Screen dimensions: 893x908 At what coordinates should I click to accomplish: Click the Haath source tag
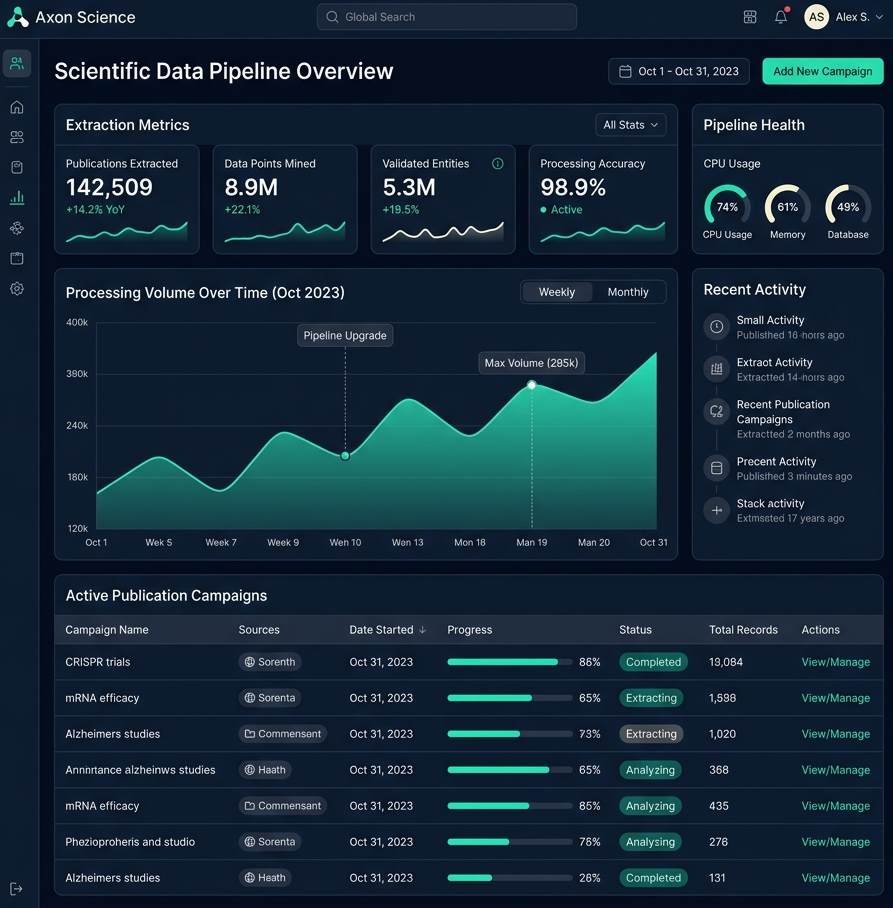(x=265, y=770)
